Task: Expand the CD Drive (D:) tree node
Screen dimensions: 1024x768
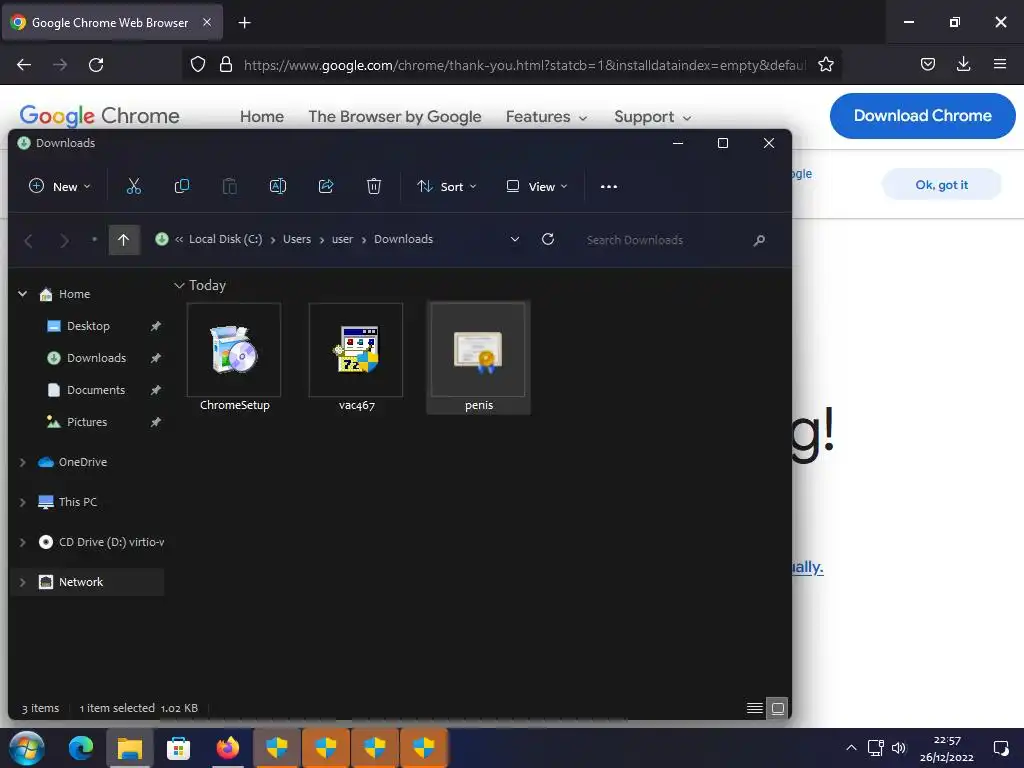Action: point(23,542)
